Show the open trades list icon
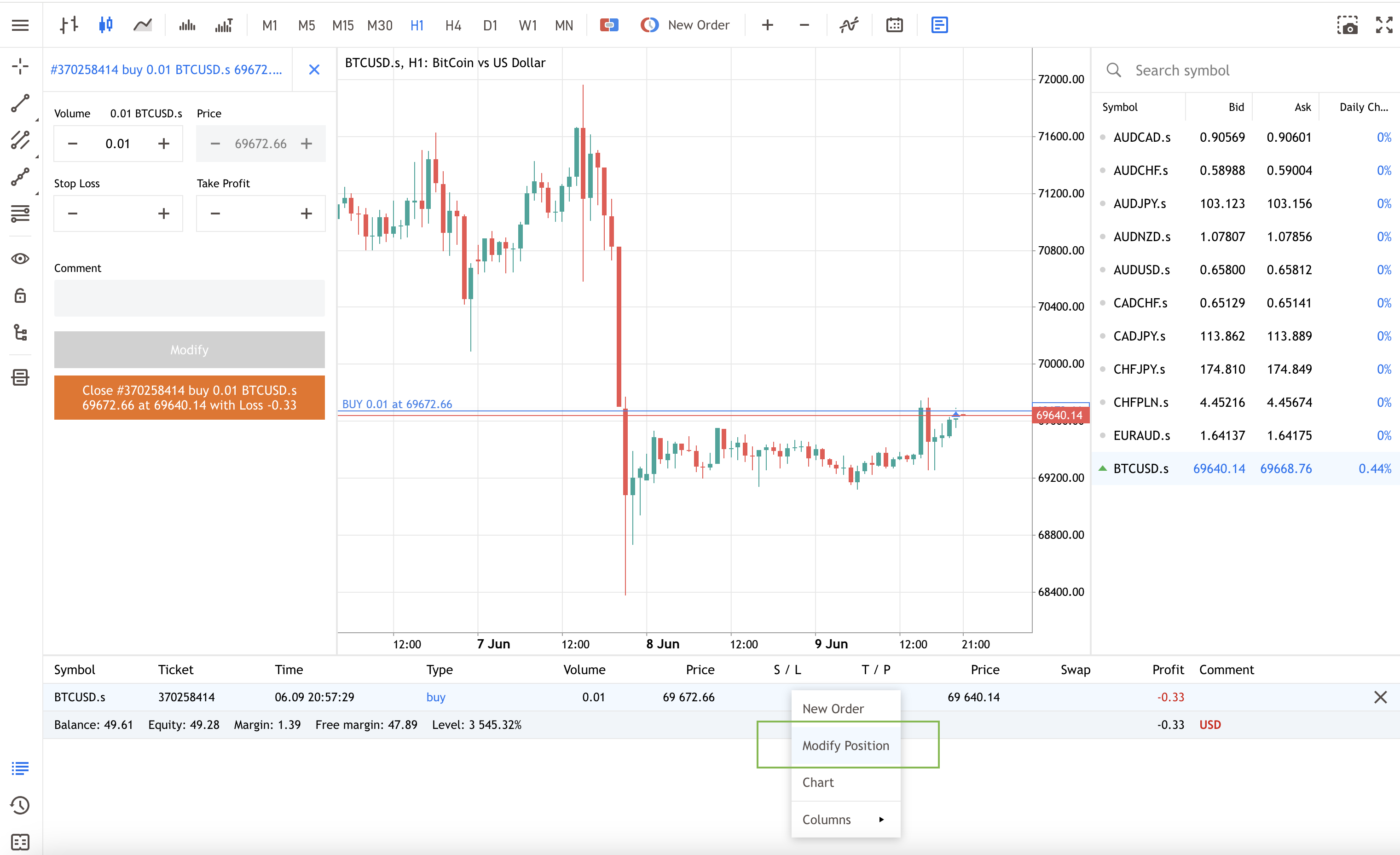 [20, 768]
